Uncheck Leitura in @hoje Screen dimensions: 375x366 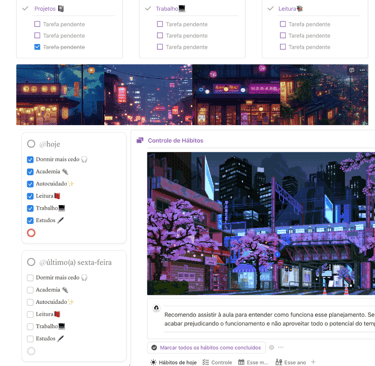[x=30, y=196]
